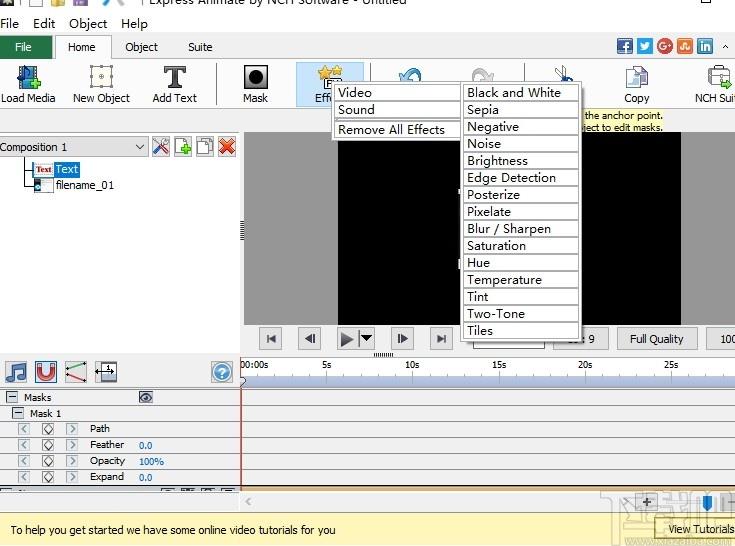735x546 pixels.
Task: Toggle the Expand keyframe diamond
Action: pyautogui.click(x=48, y=477)
